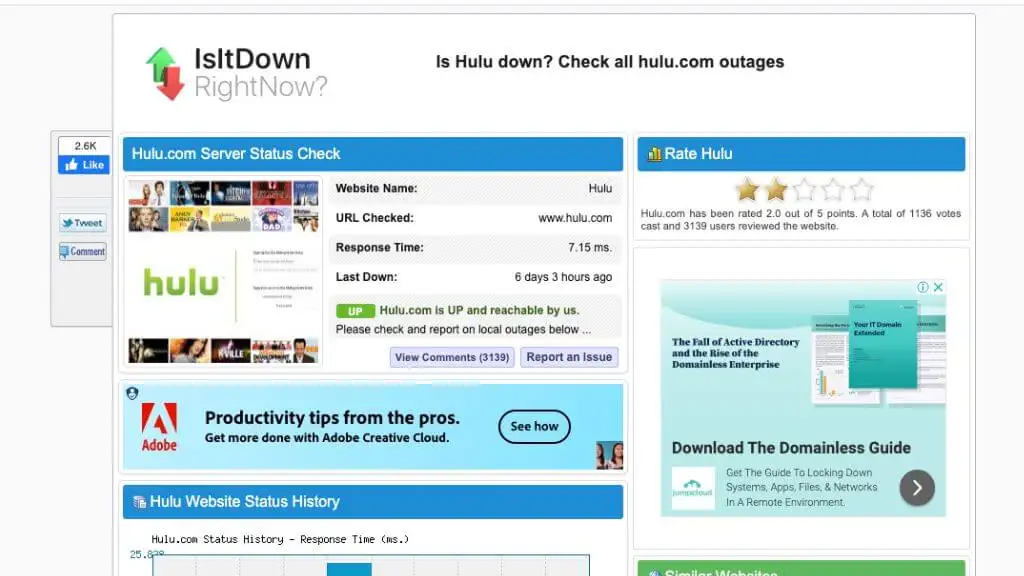This screenshot has width=1024, height=576.
Task: Close the Domainless Guide ad
Action: point(938,287)
